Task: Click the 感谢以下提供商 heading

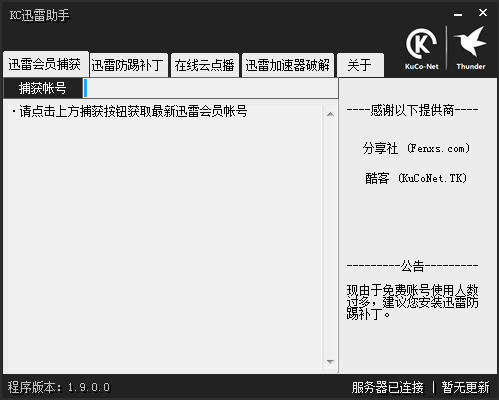Action: 412,110
